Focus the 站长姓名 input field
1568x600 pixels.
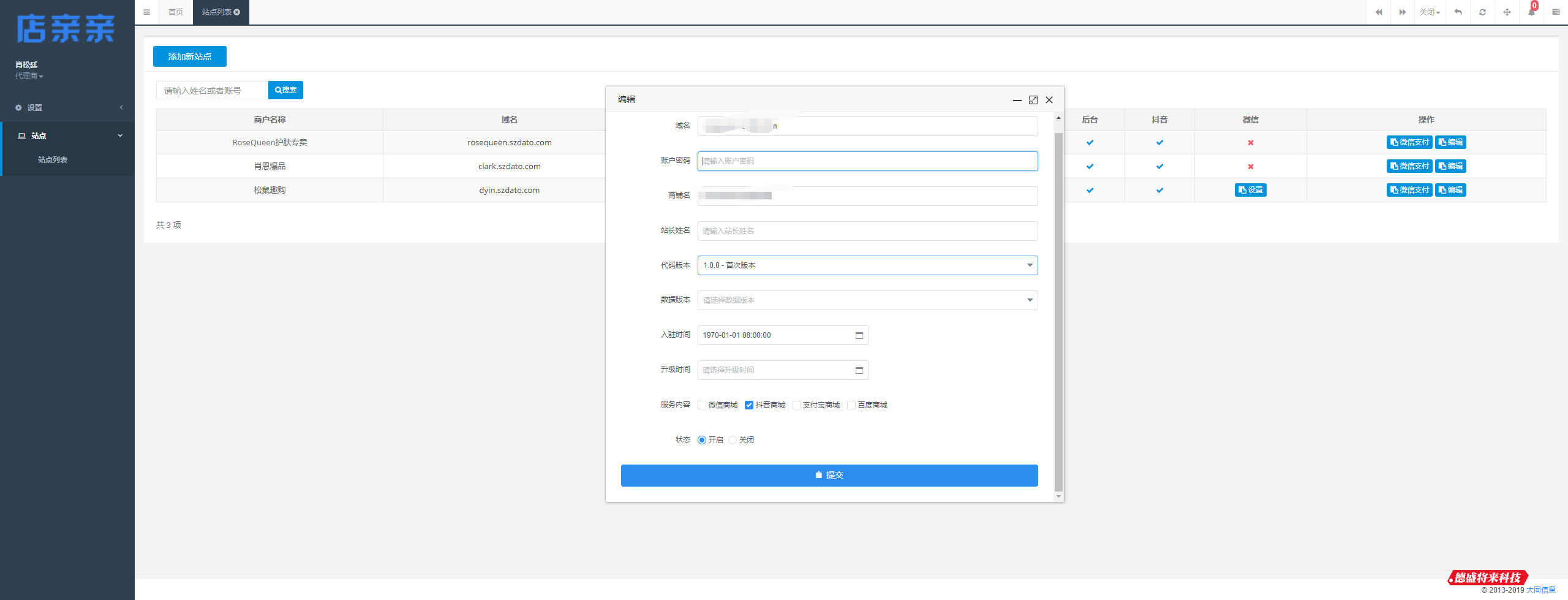pyautogui.click(x=867, y=231)
